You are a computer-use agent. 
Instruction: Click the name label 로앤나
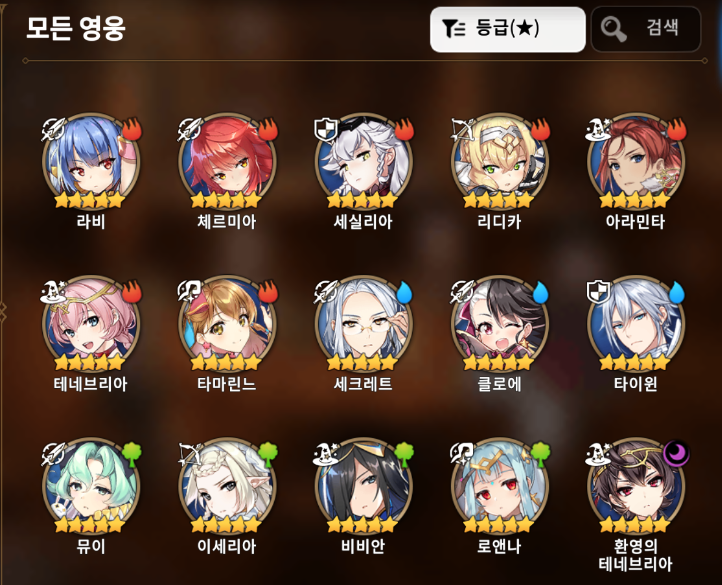point(499,546)
